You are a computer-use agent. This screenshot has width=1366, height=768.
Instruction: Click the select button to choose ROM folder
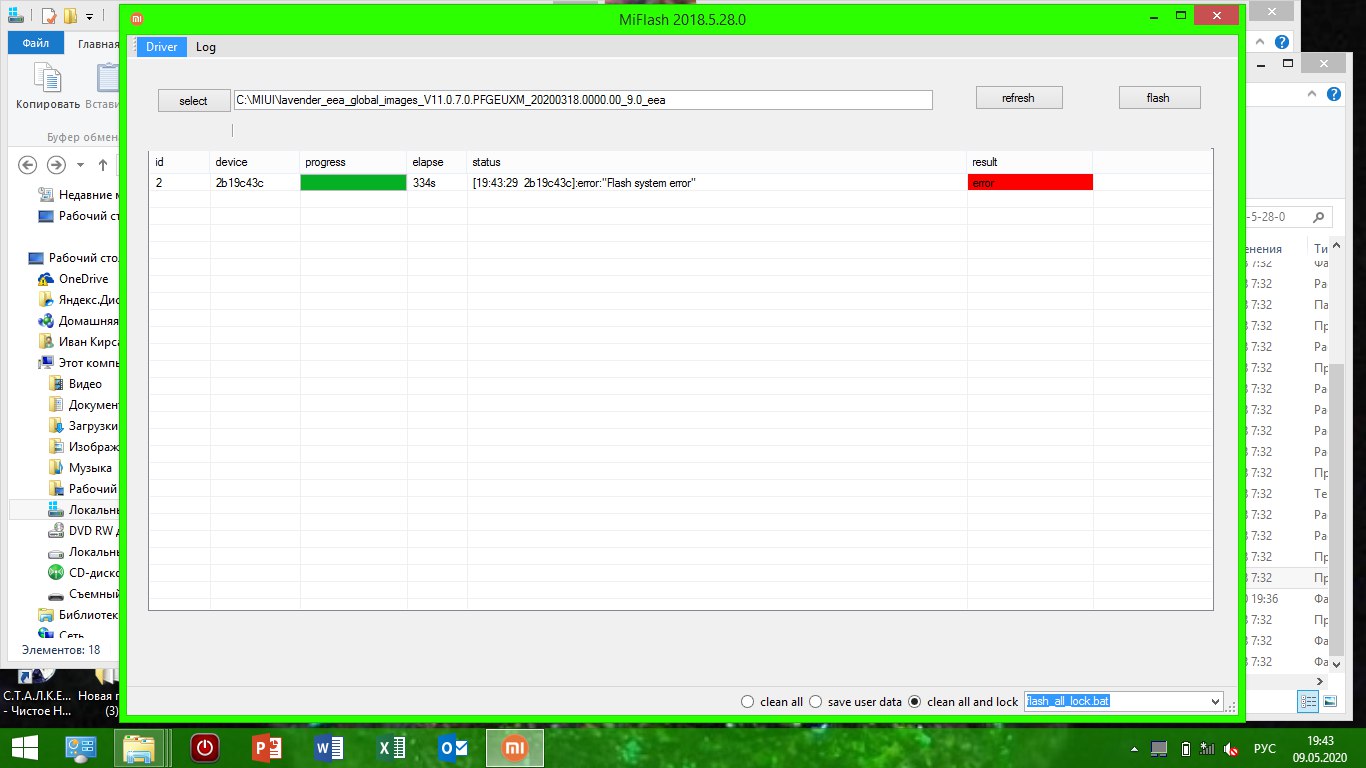[x=193, y=101]
